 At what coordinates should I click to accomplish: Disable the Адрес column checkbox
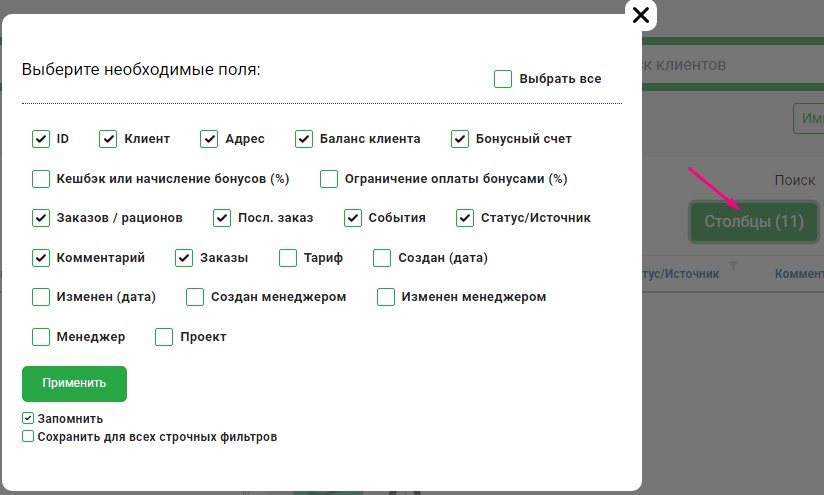tap(209, 139)
